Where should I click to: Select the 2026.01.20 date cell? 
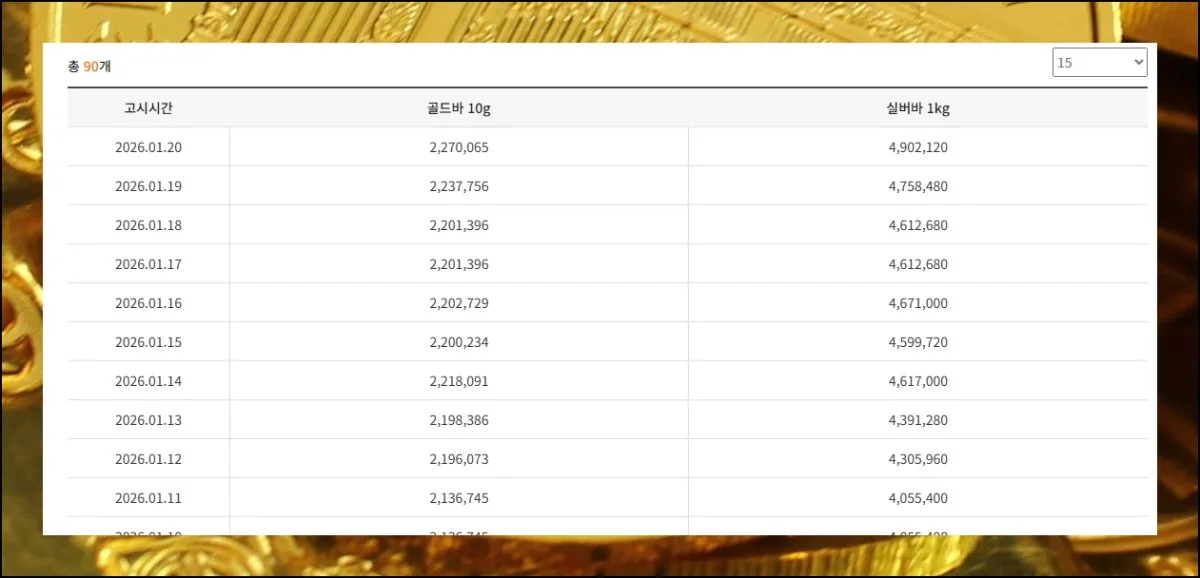click(x=148, y=147)
